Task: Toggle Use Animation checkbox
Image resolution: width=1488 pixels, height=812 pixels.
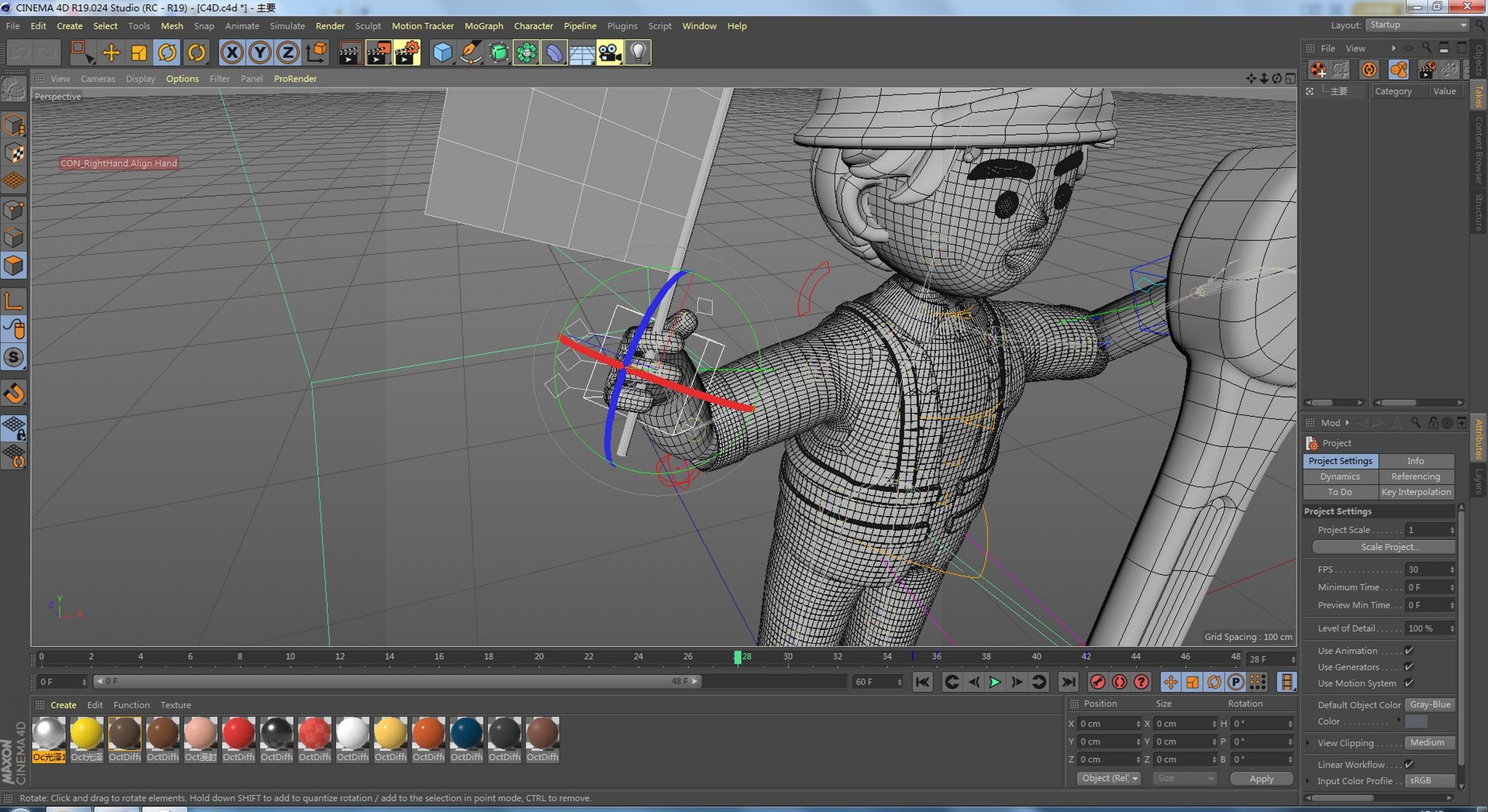Action: [x=1409, y=651]
